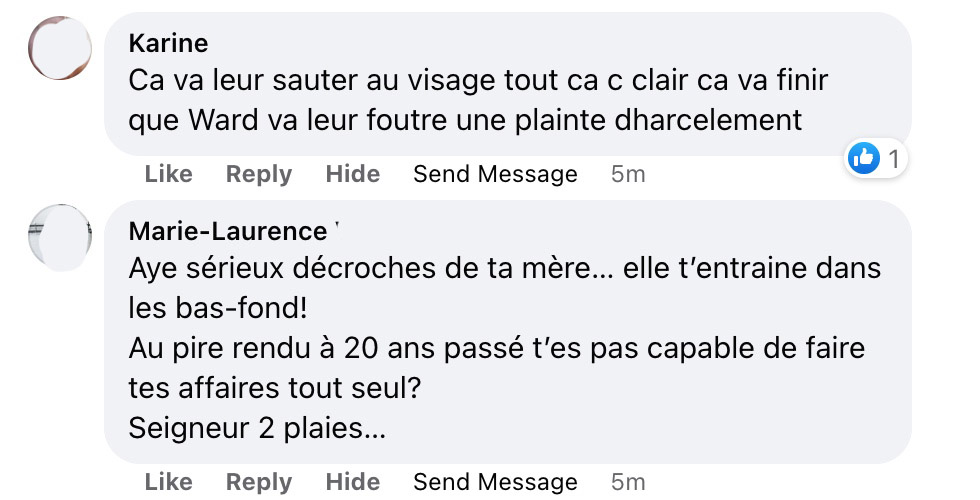Open Marie-Laurence's profile picture

(60, 237)
